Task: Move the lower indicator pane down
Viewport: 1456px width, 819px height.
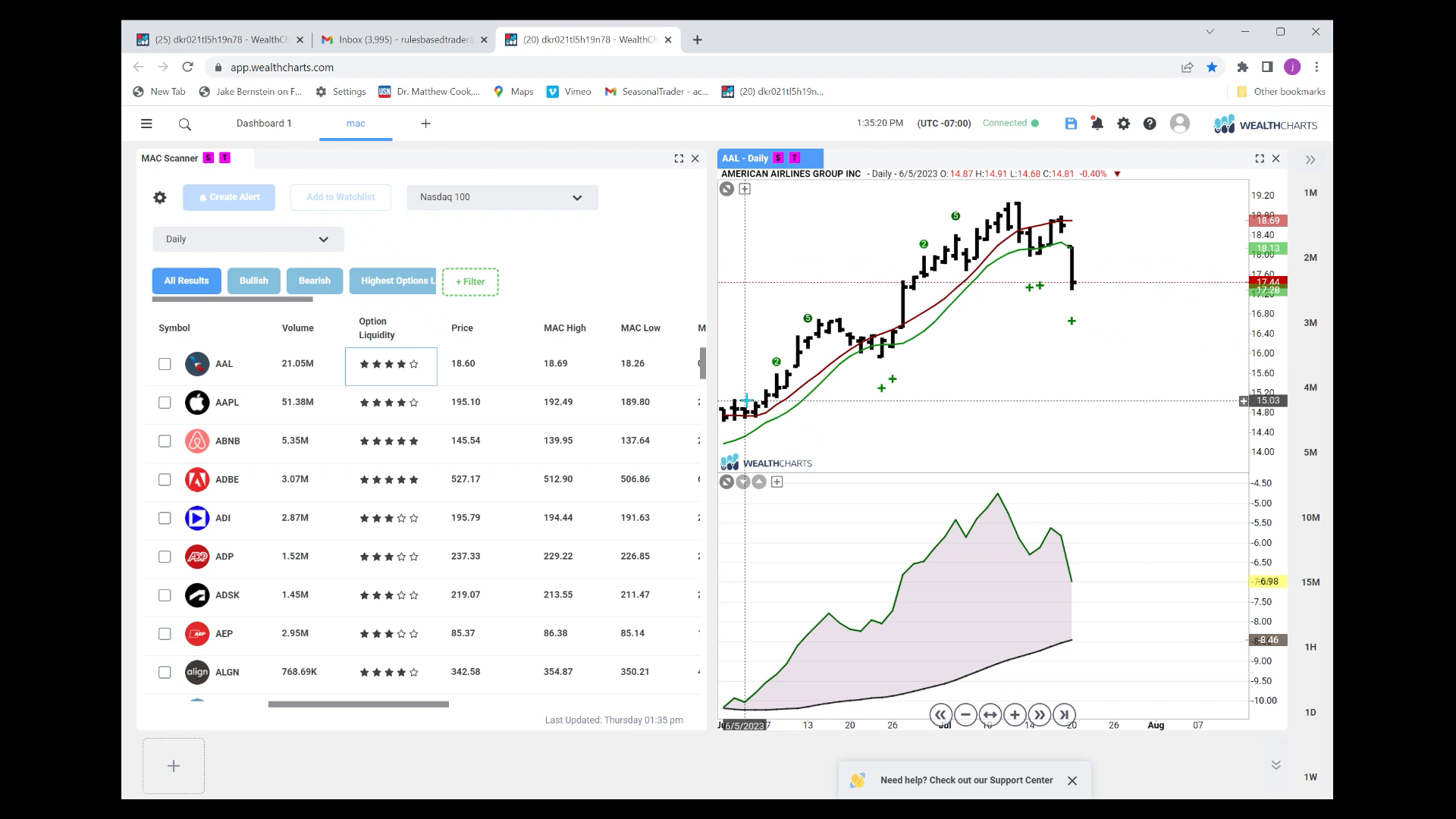Action: (743, 482)
